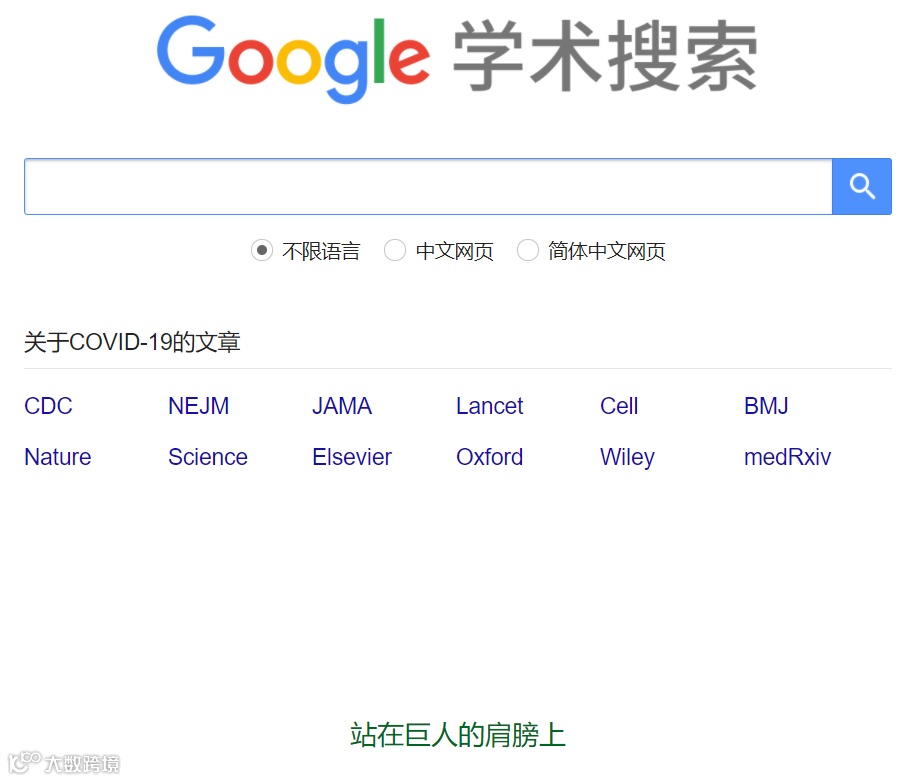The width and height of the screenshot is (913, 781).
Task: Open the Science link
Action: (x=208, y=457)
